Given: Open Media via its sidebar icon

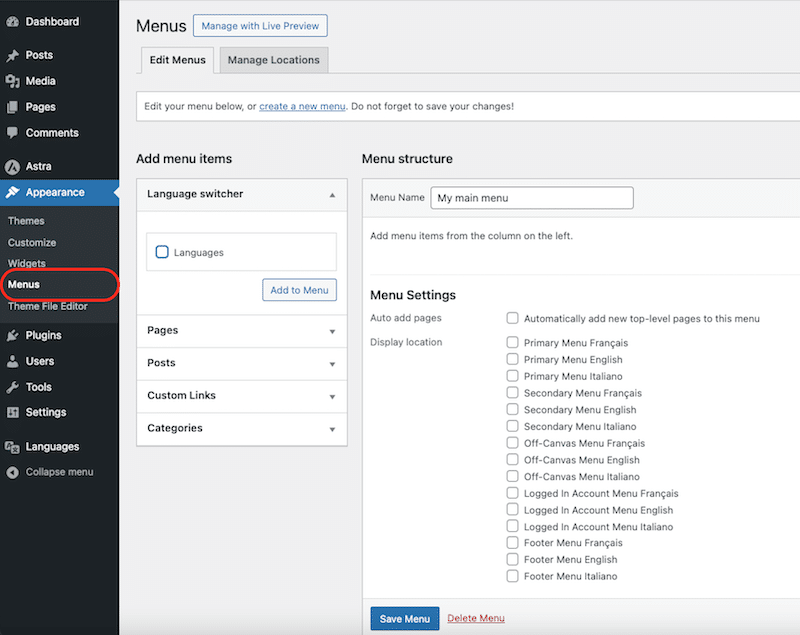Looking at the screenshot, I should [x=13, y=81].
